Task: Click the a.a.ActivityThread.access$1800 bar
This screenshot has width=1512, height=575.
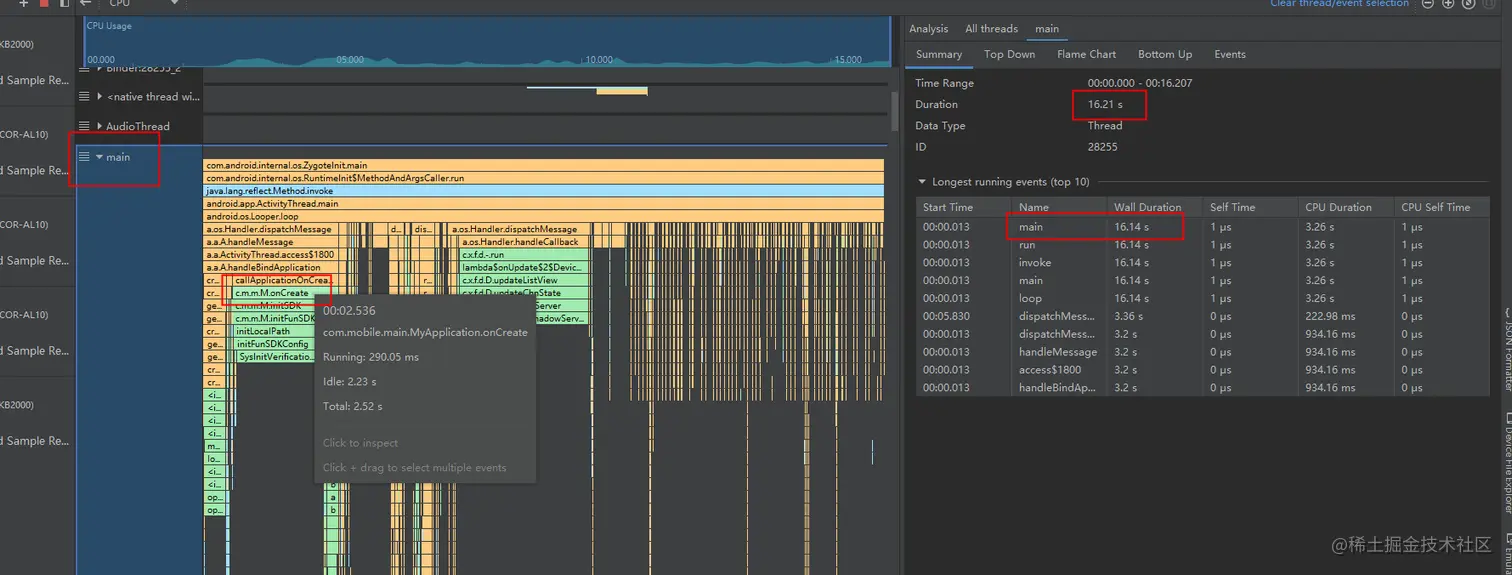Action: point(270,255)
